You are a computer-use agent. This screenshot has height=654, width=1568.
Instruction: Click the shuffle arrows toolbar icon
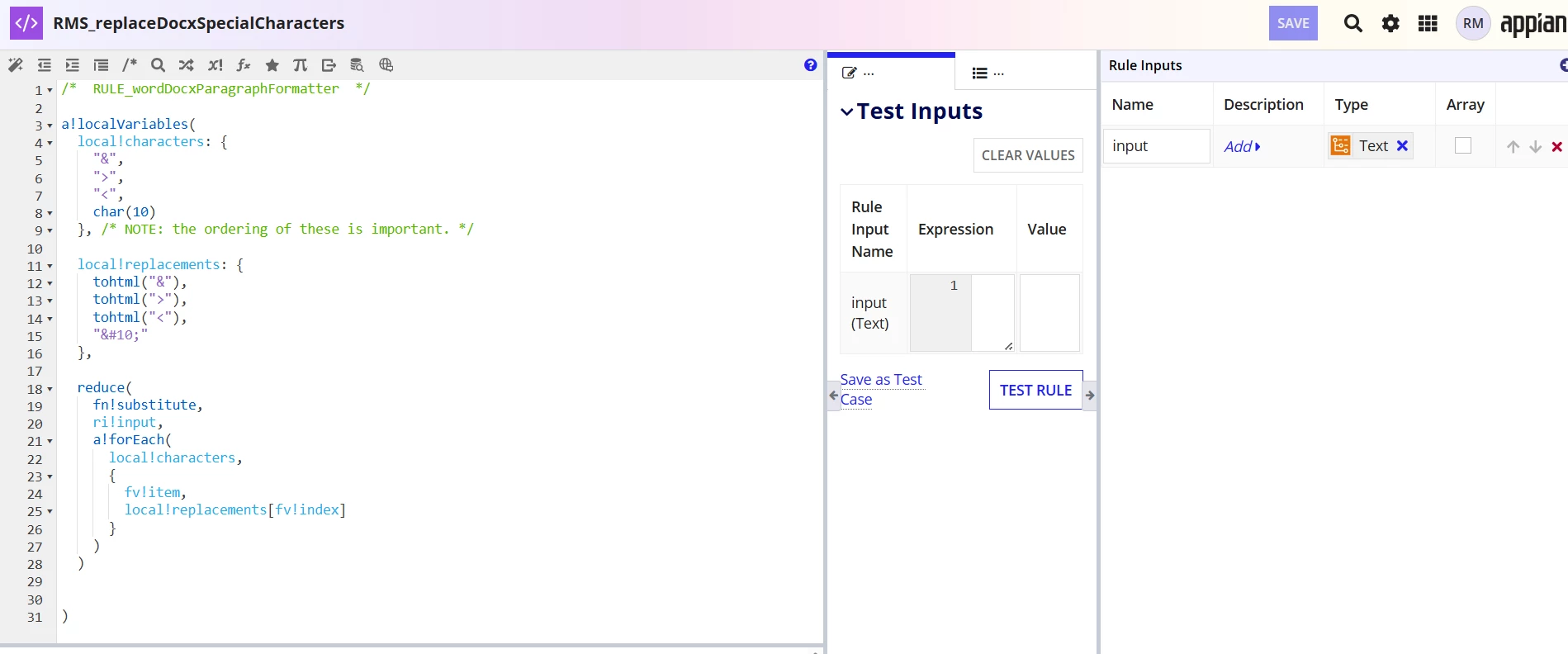[x=187, y=65]
